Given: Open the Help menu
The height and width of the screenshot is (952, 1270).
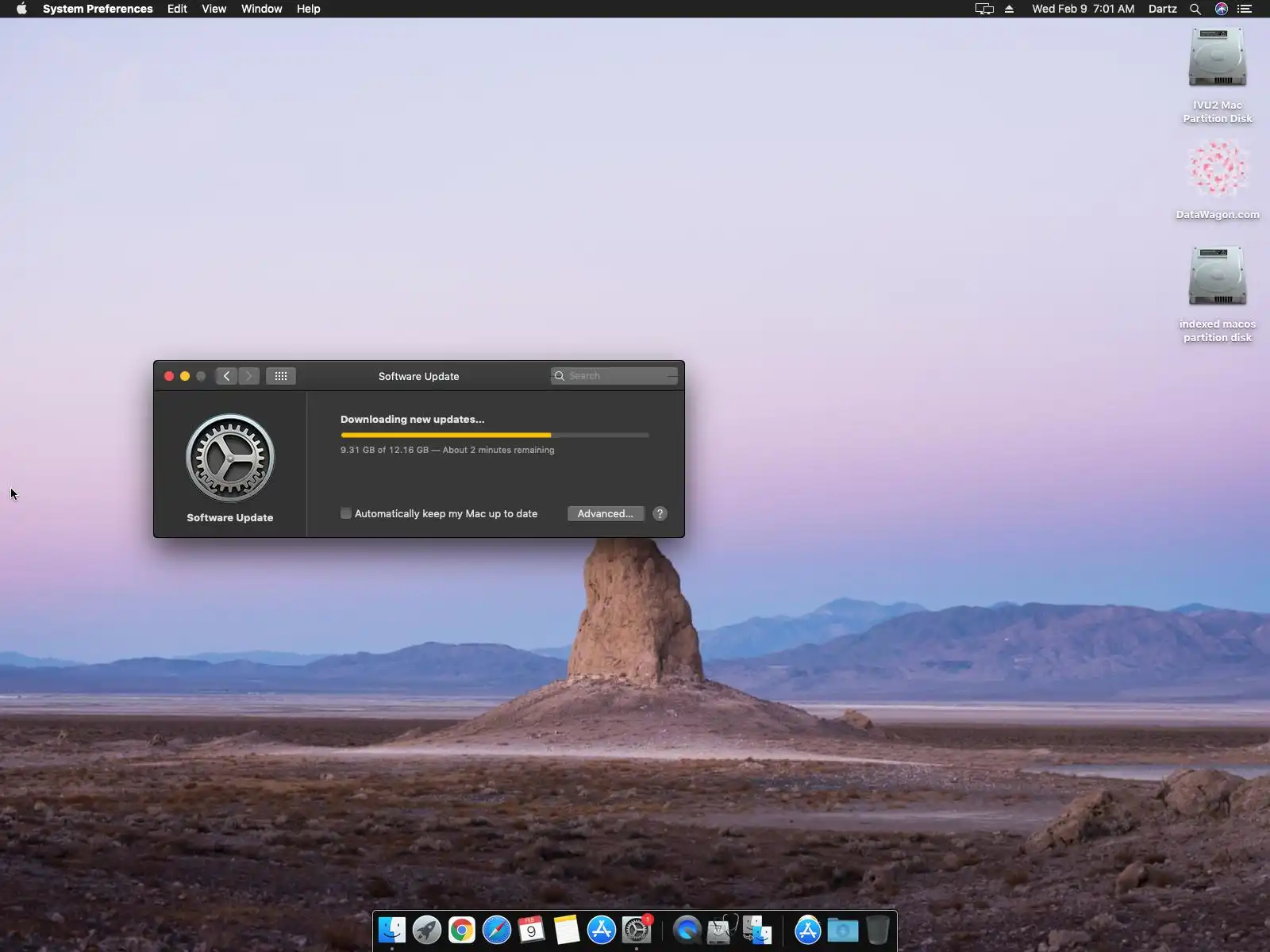Looking at the screenshot, I should point(308,9).
